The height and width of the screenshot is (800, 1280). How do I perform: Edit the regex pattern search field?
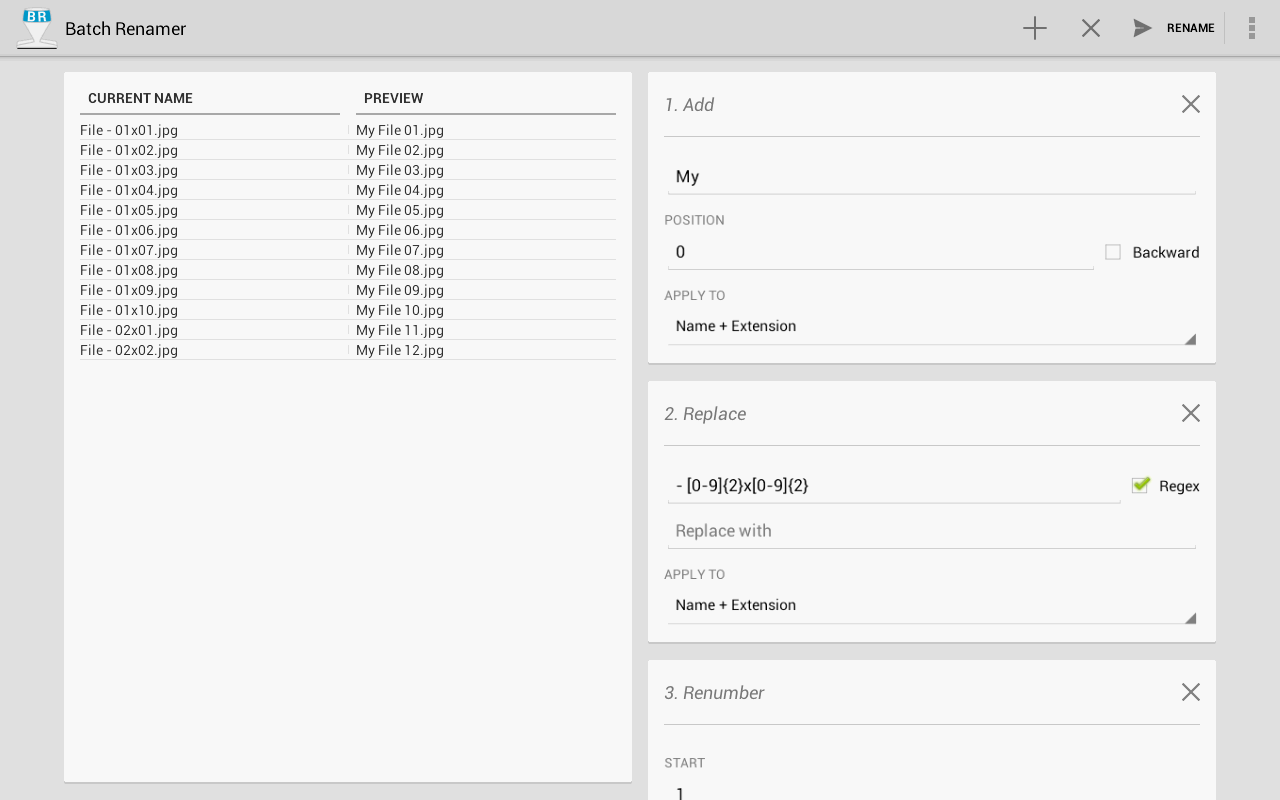[894, 486]
